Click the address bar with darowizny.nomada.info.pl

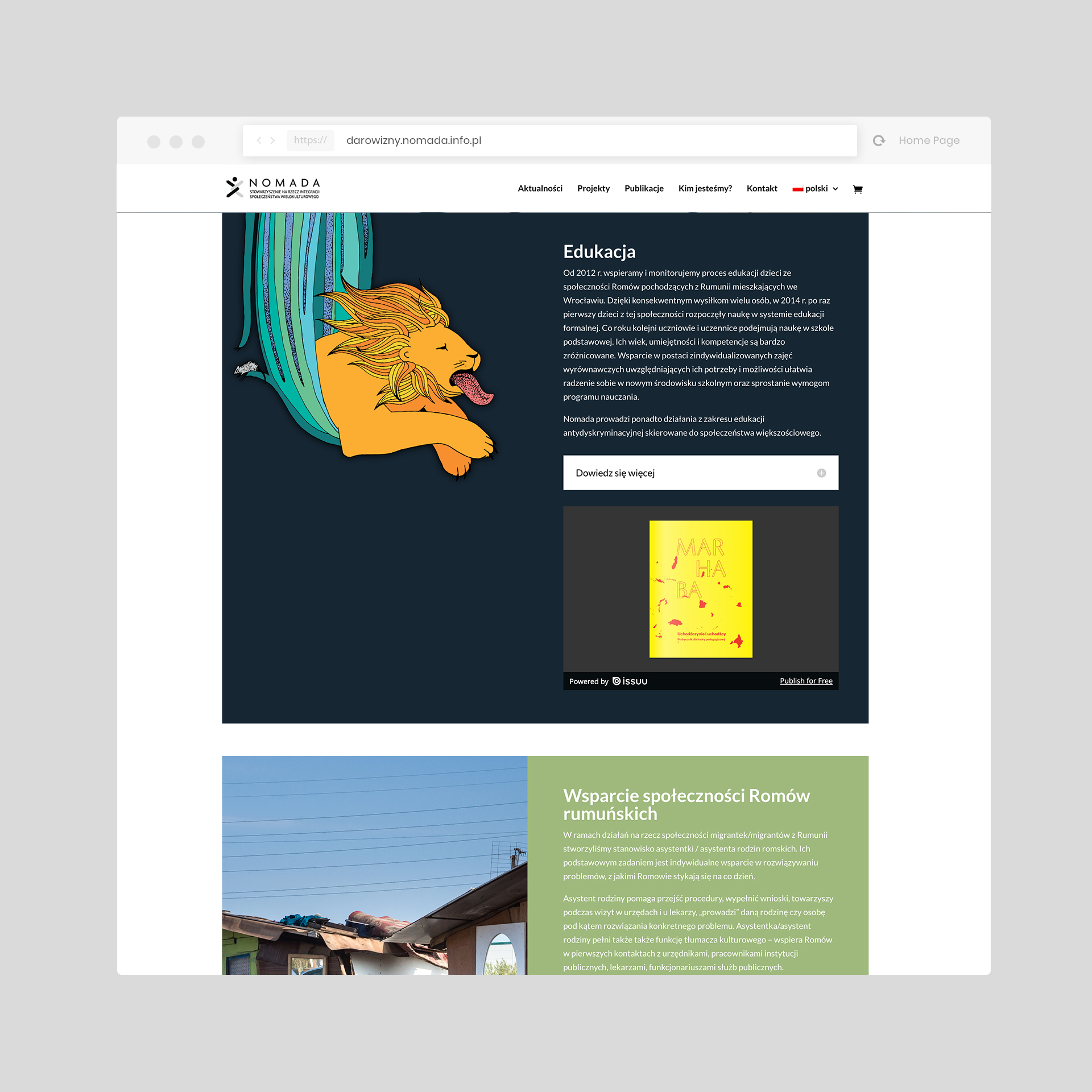(549, 140)
